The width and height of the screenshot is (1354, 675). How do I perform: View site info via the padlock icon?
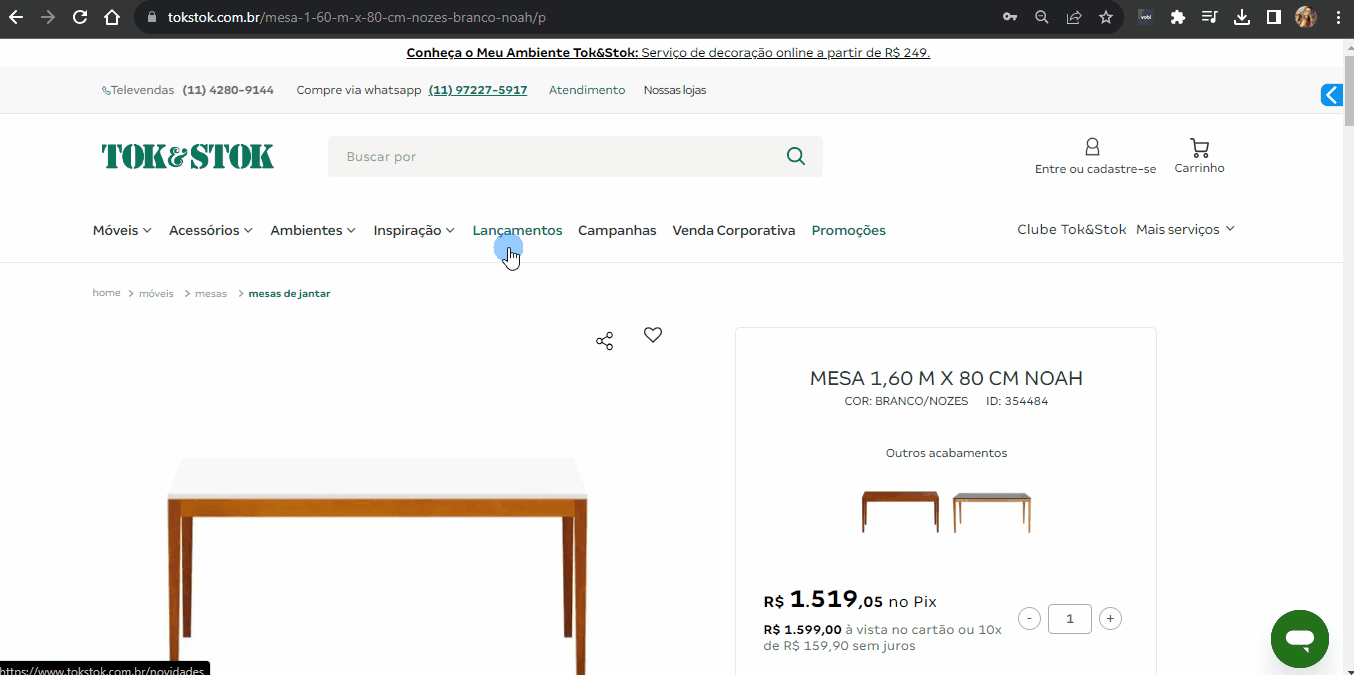[x=152, y=17]
